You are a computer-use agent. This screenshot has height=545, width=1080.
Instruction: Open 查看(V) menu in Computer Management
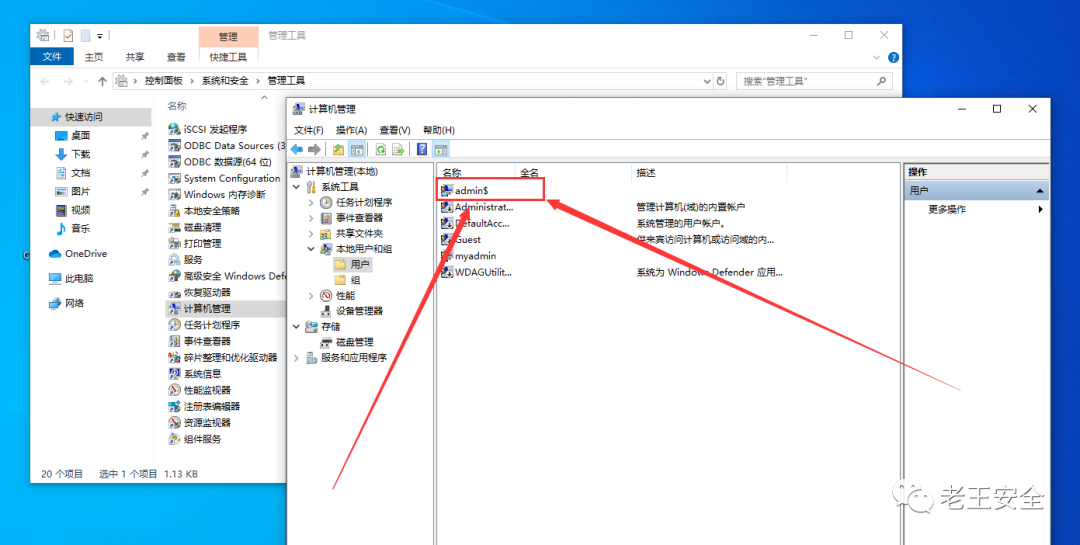click(x=395, y=130)
